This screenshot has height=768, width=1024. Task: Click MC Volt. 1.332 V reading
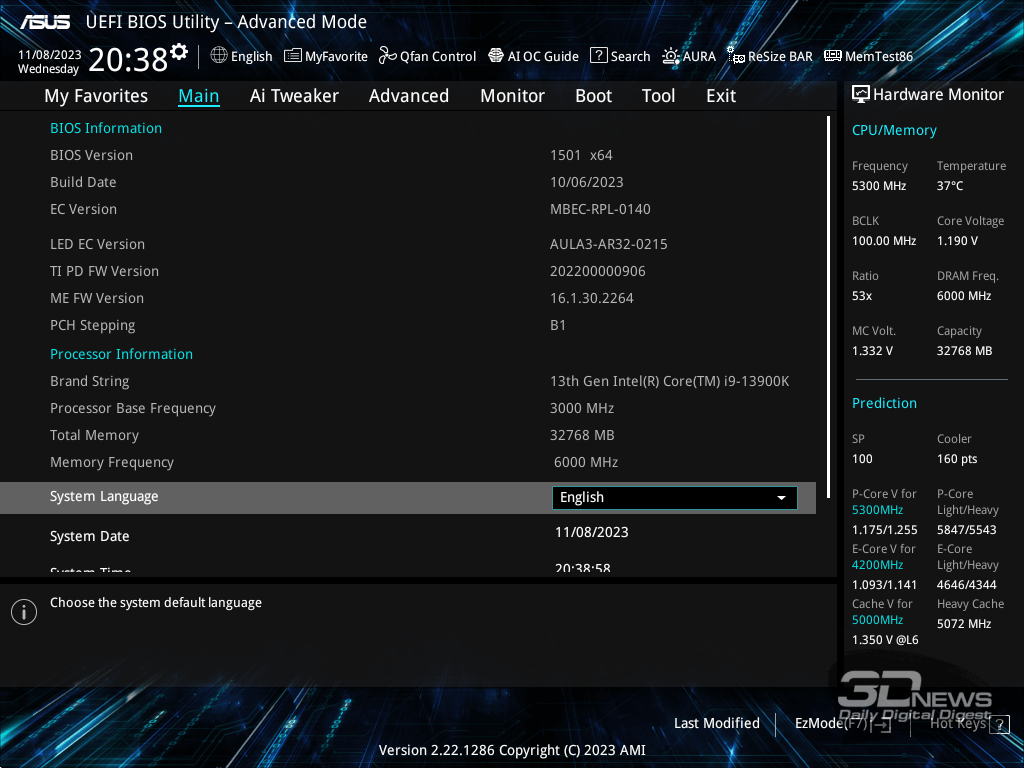(x=872, y=351)
